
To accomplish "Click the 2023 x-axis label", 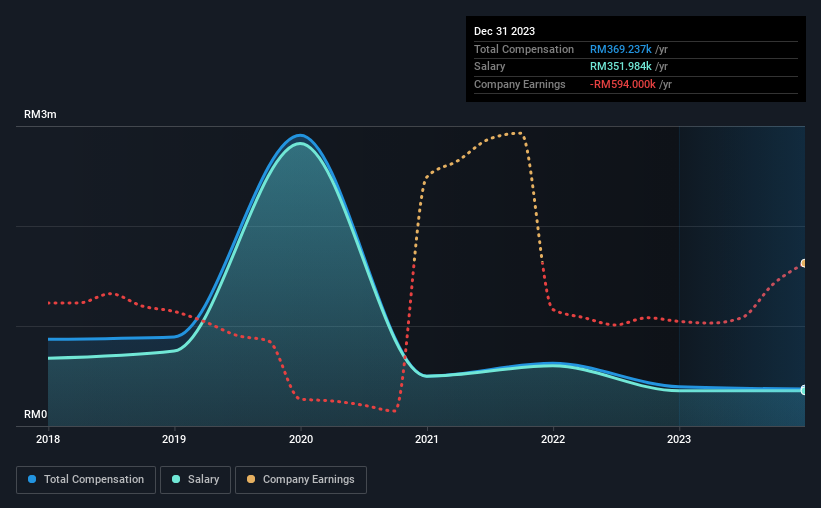I will 679,439.
